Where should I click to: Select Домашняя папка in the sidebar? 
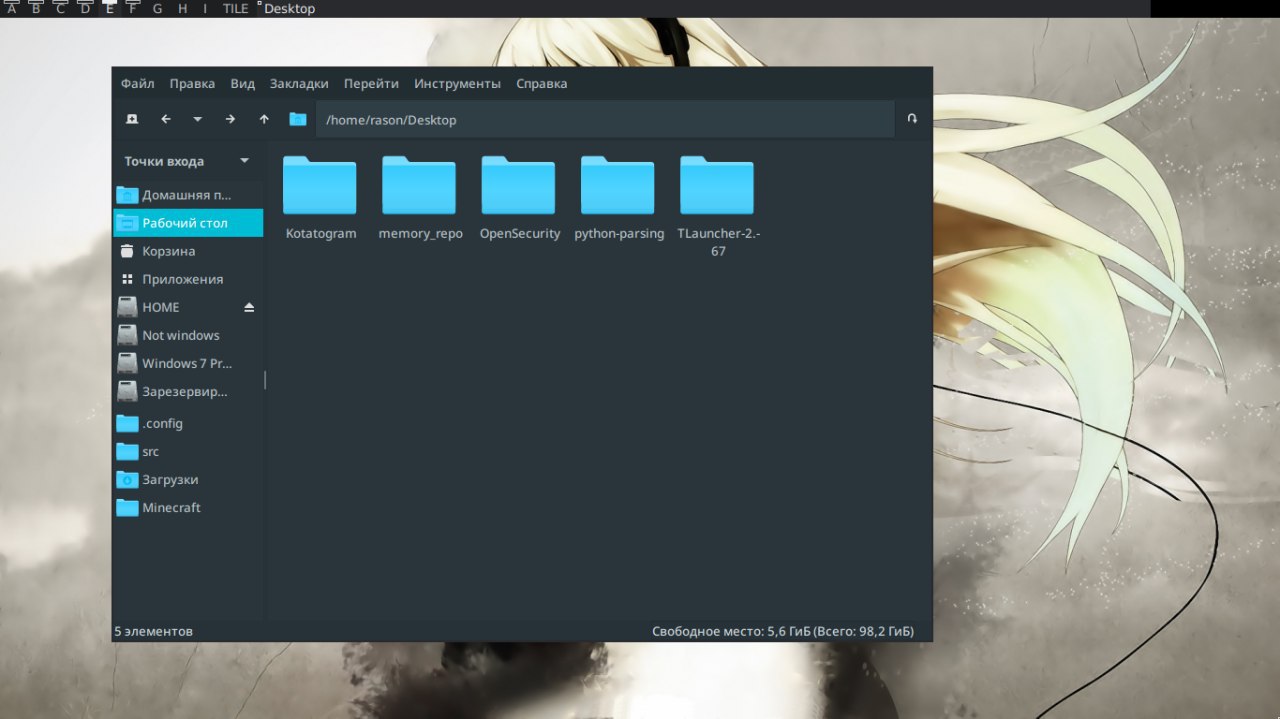(x=188, y=195)
